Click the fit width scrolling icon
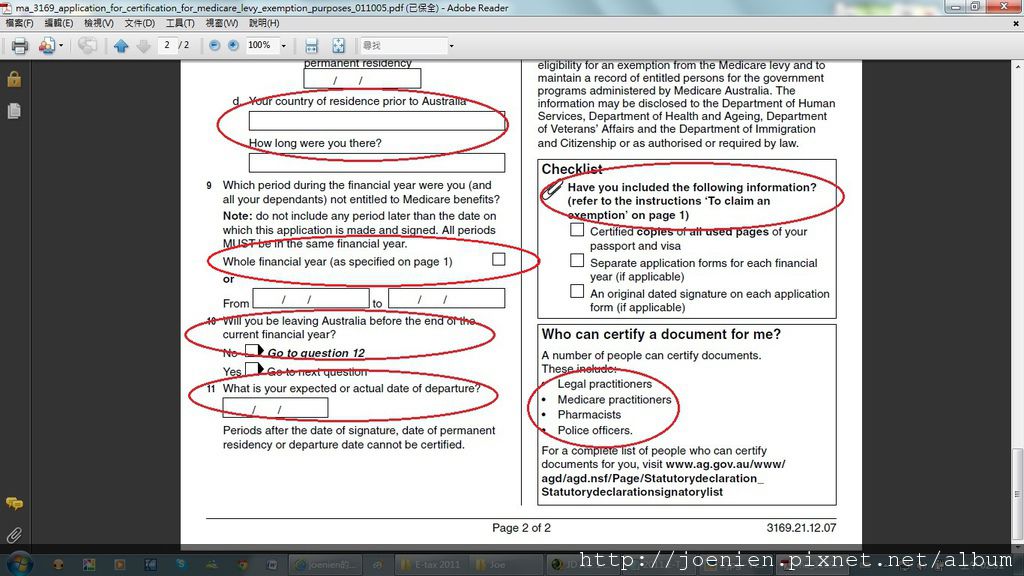Screen dimensions: 1024x576 click(x=312, y=46)
